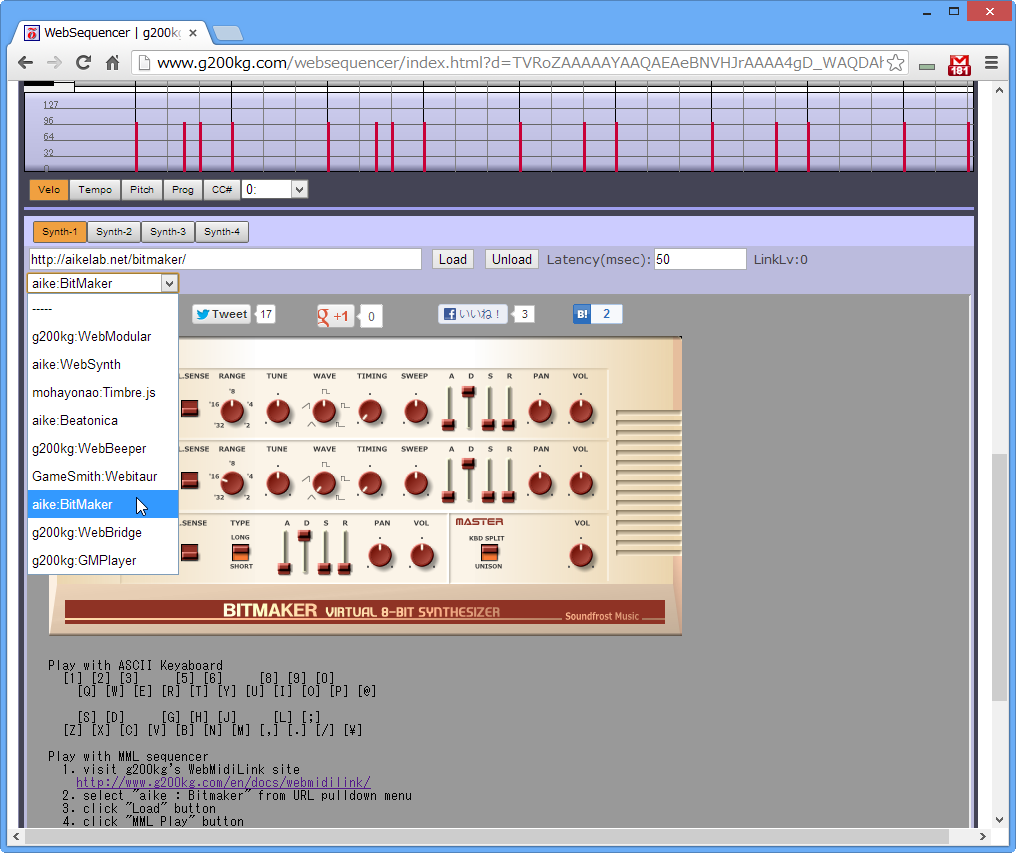This screenshot has width=1016, height=853.
Task: Click the first channel TIMING knob
Action: point(371,411)
